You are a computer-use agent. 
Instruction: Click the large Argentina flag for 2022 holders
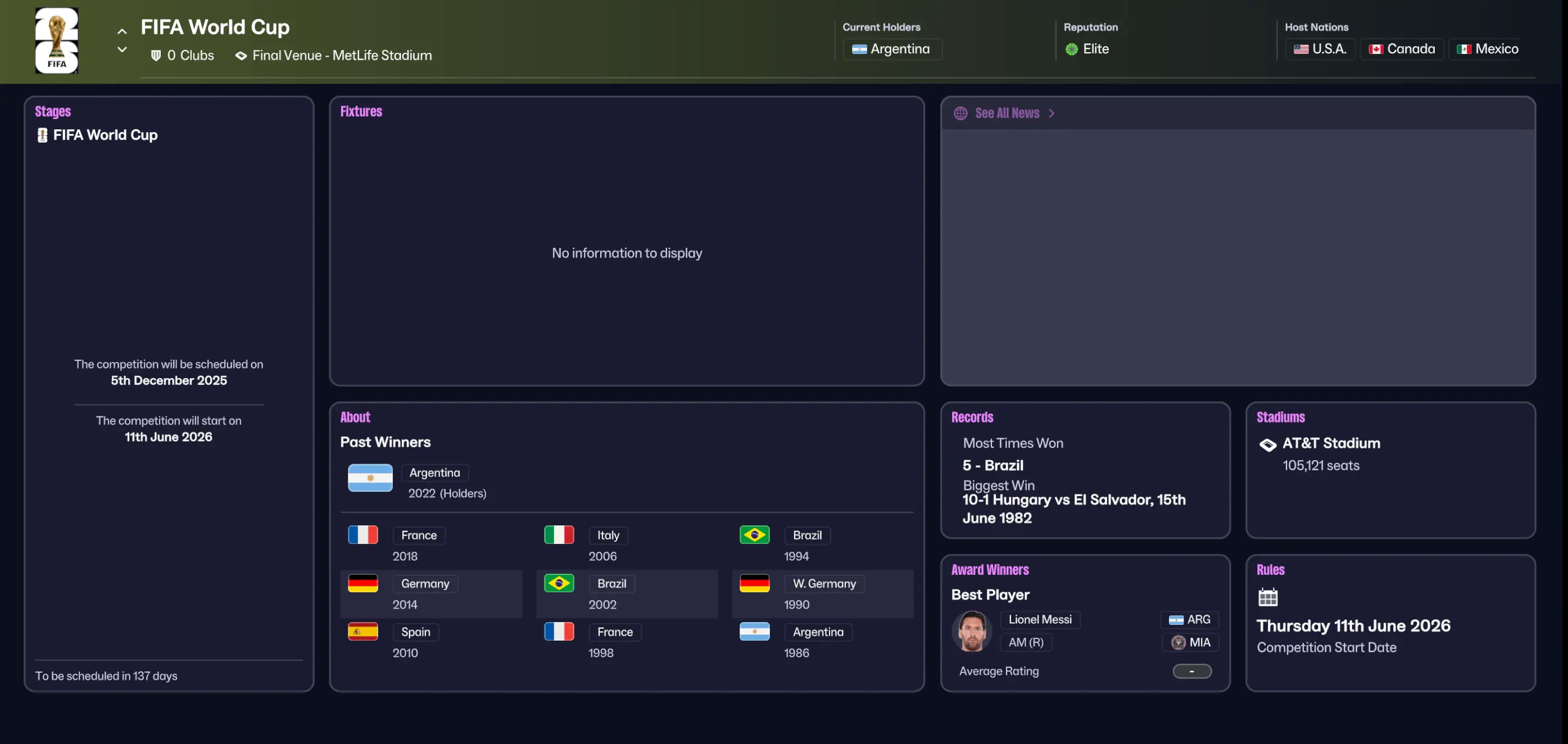[370, 478]
